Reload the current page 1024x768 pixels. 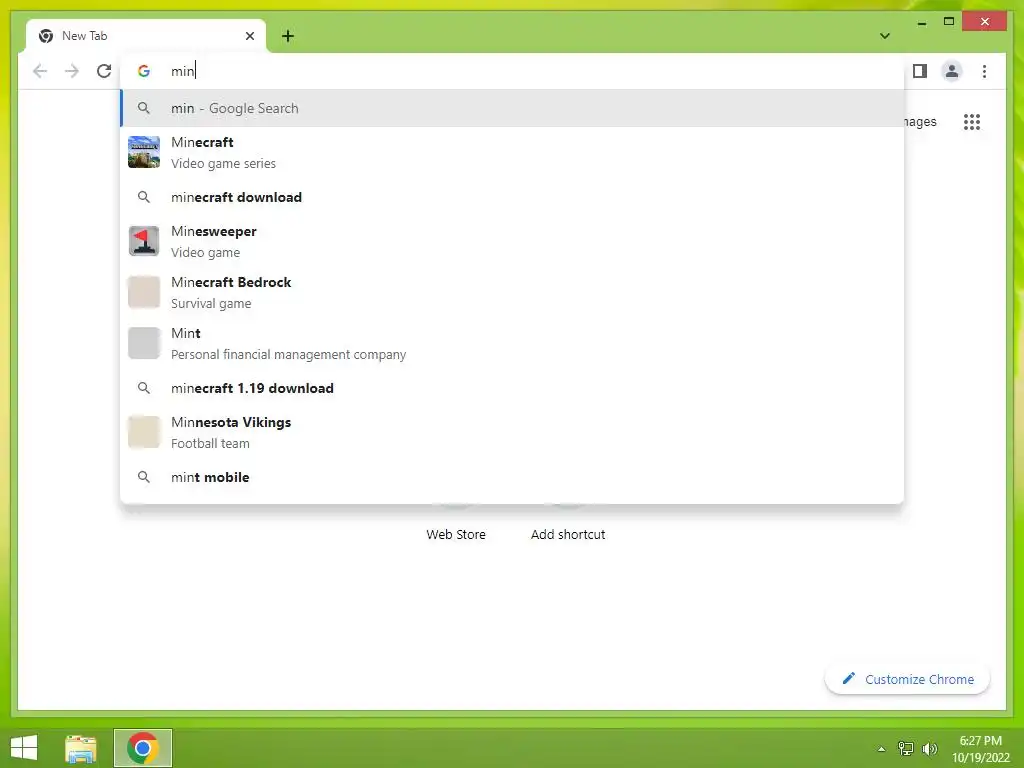104,71
